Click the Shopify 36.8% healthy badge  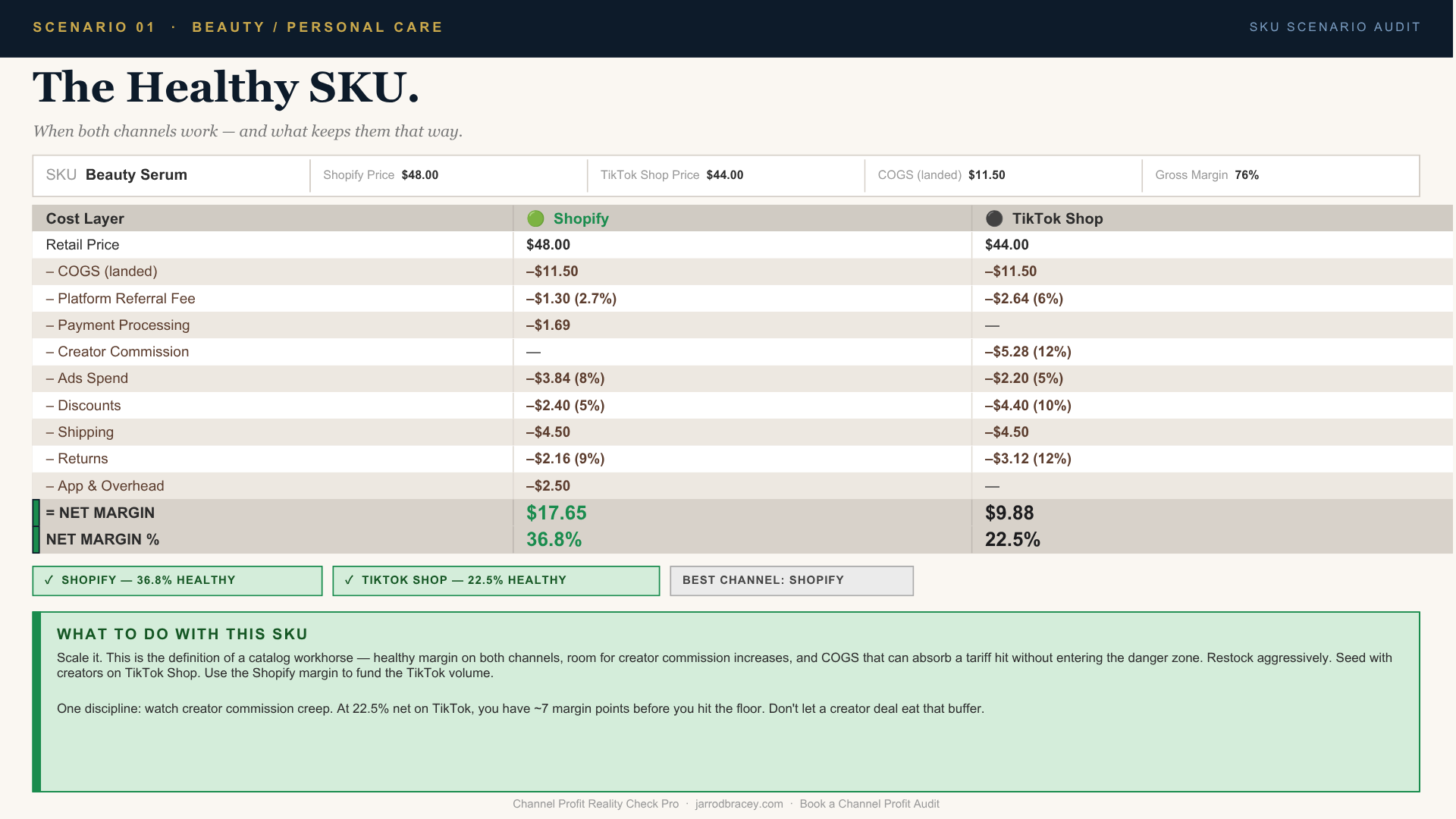tap(177, 581)
